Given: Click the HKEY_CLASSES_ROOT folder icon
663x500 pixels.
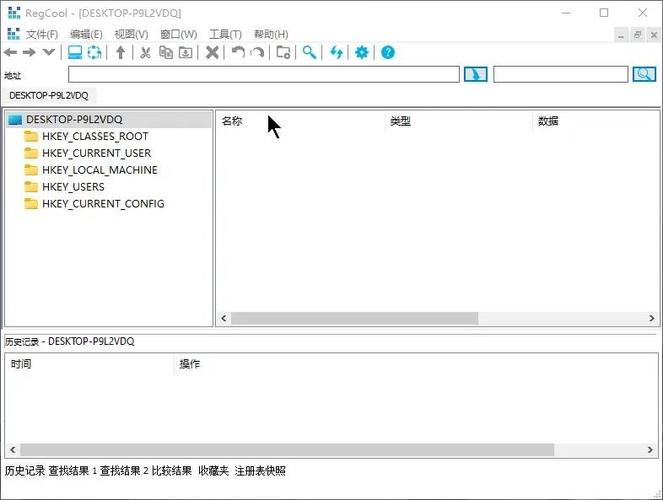Looking at the screenshot, I should pyautogui.click(x=31, y=136).
